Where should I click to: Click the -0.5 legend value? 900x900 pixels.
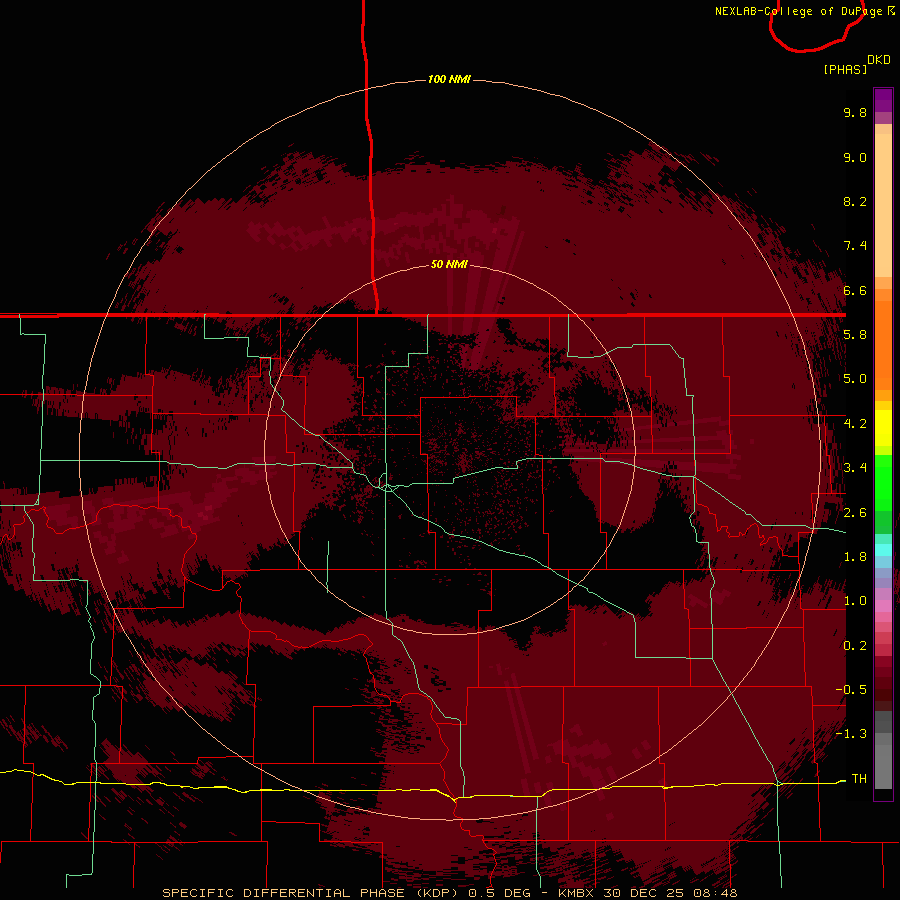point(851,690)
